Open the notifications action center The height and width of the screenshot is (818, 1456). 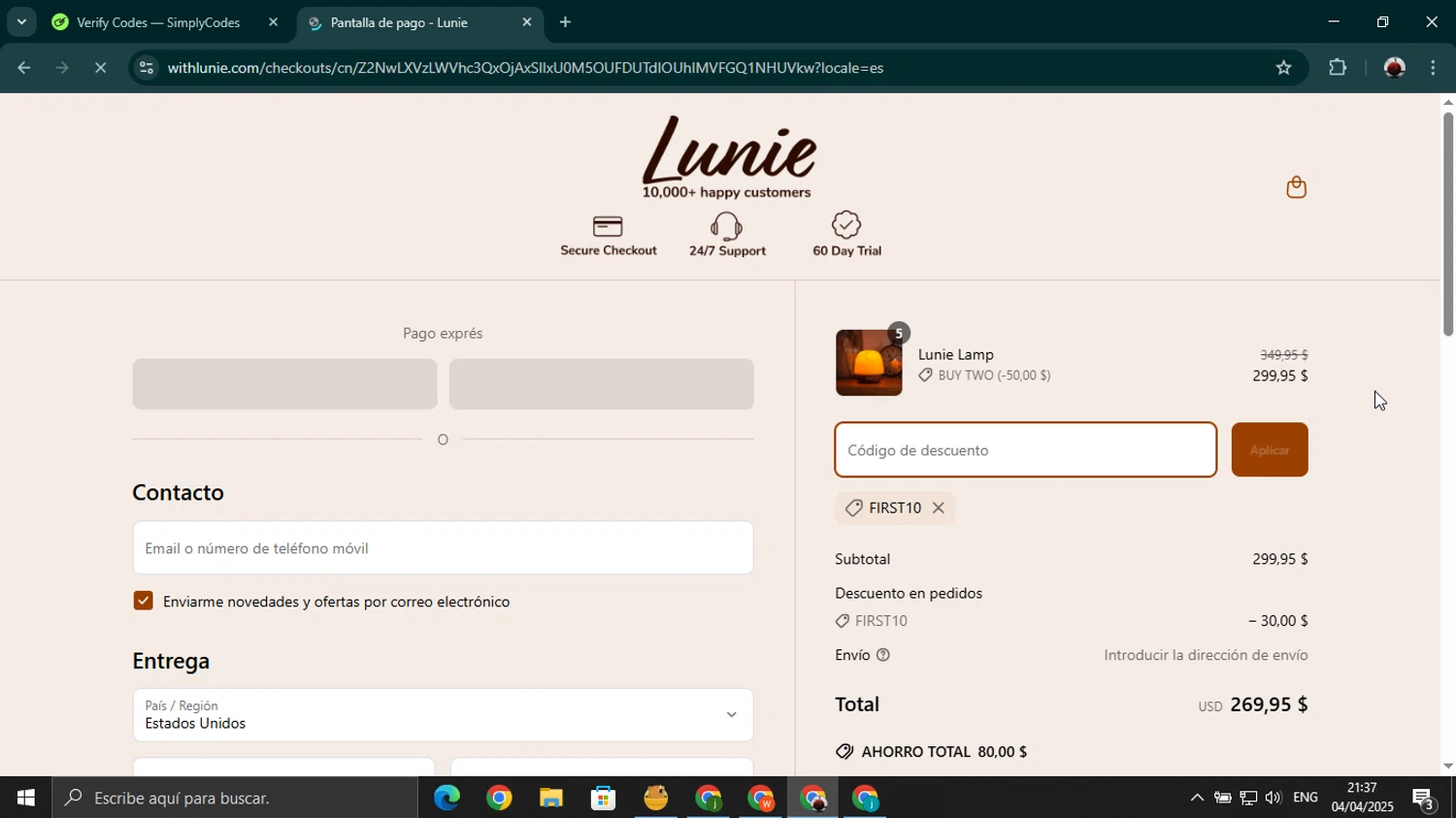pyautogui.click(x=1424, y=799)
